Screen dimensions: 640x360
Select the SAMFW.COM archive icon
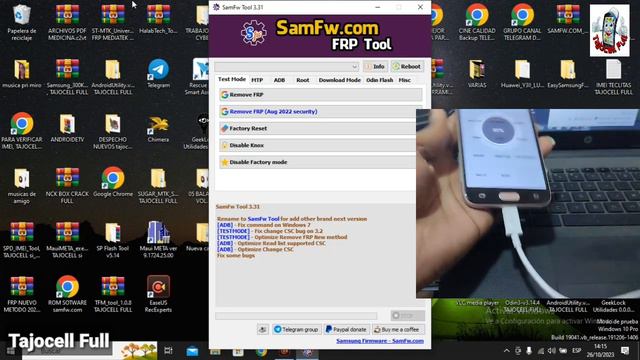(568, 20)
